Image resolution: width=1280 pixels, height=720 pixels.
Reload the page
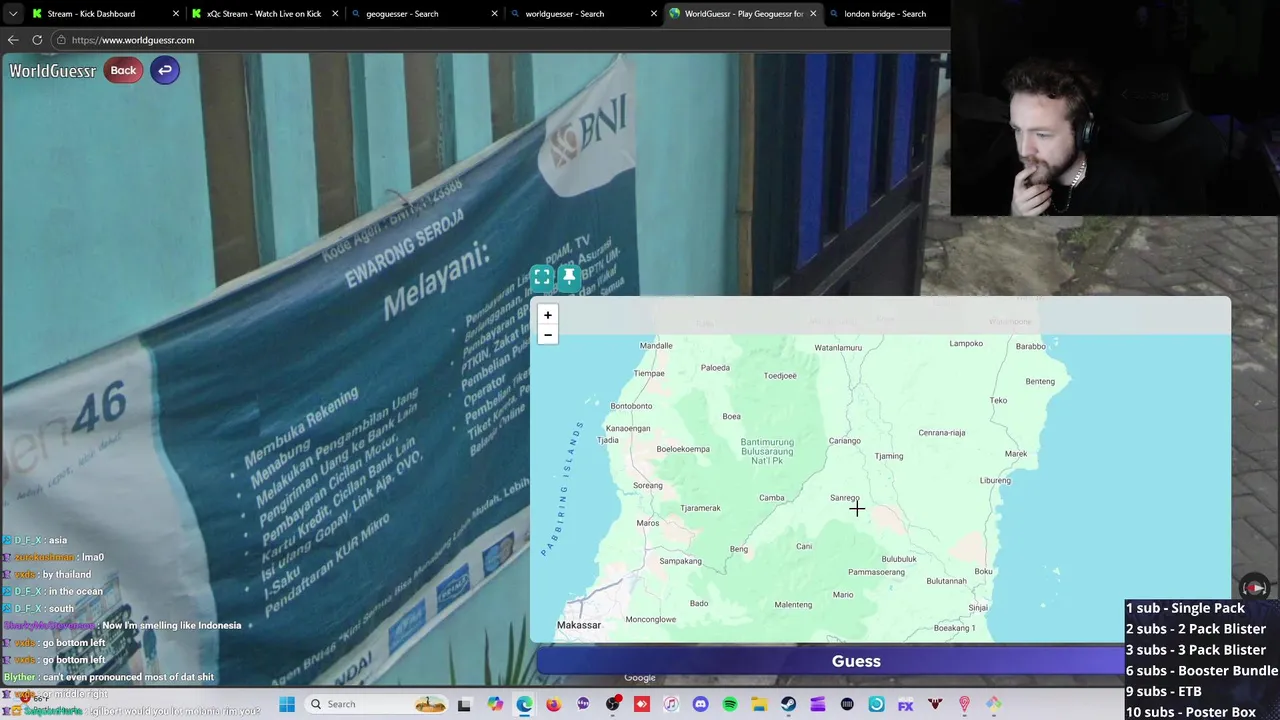point(37,40)
